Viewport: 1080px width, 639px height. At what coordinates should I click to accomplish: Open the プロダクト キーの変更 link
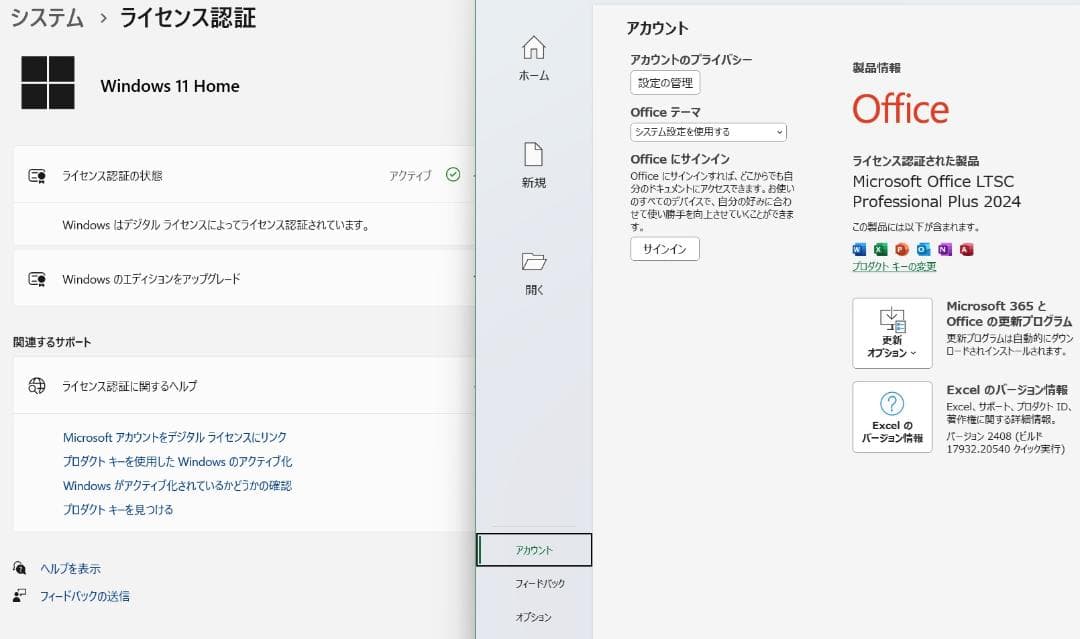(897, 265)
